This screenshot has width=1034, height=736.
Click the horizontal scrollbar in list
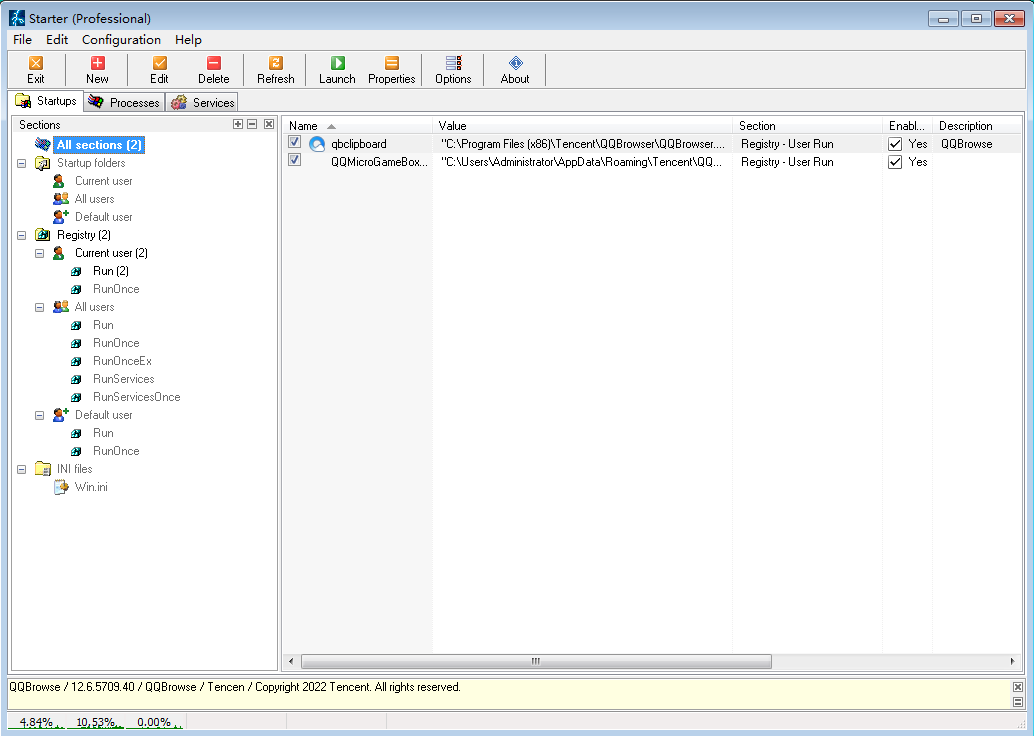tap(536, 662)
